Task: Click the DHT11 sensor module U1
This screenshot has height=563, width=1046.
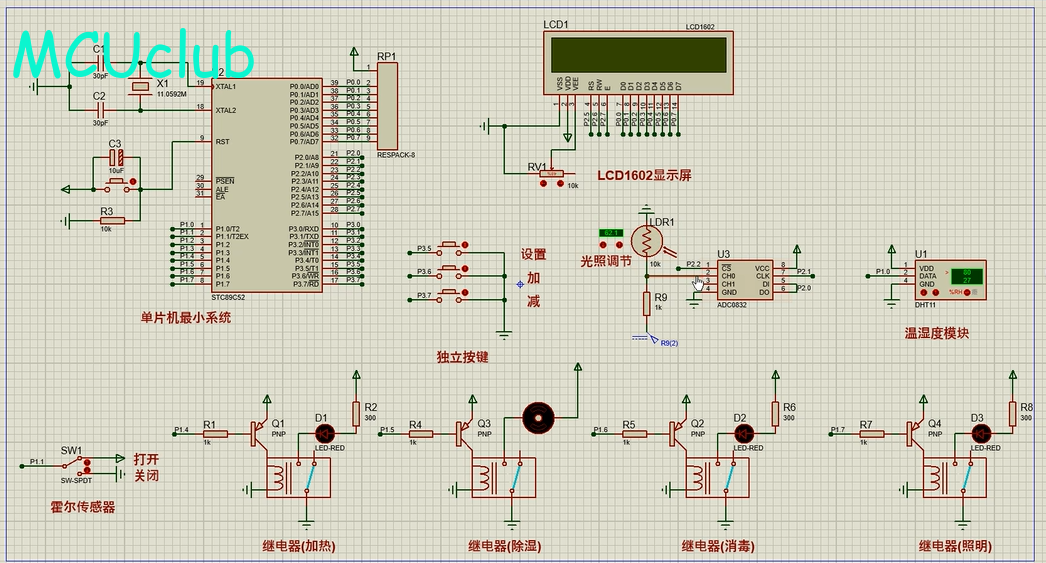Action: [x=946, y=281]
